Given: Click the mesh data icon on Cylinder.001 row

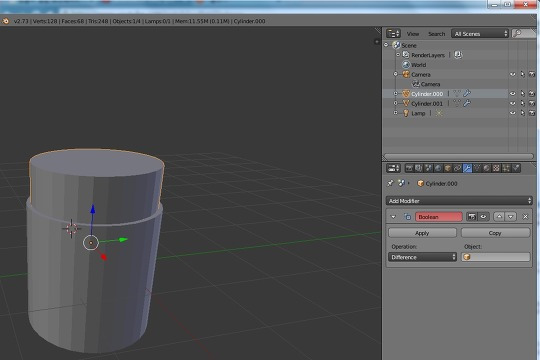Looking at the screenshot, I should click(457, 103).
